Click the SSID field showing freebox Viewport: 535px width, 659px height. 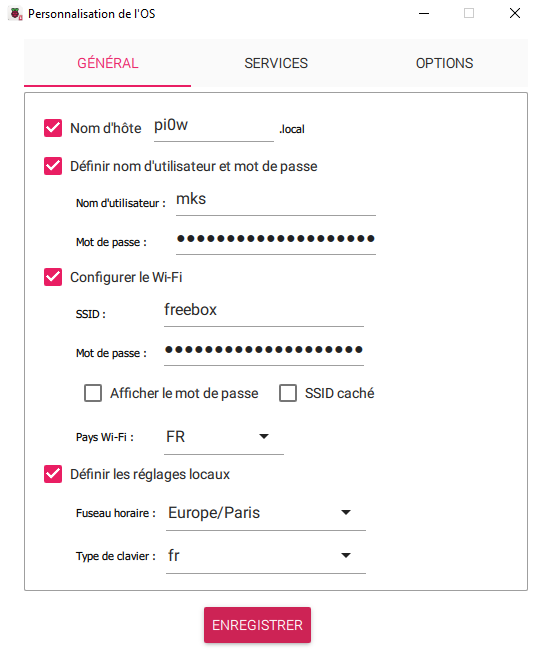point(264,311)
